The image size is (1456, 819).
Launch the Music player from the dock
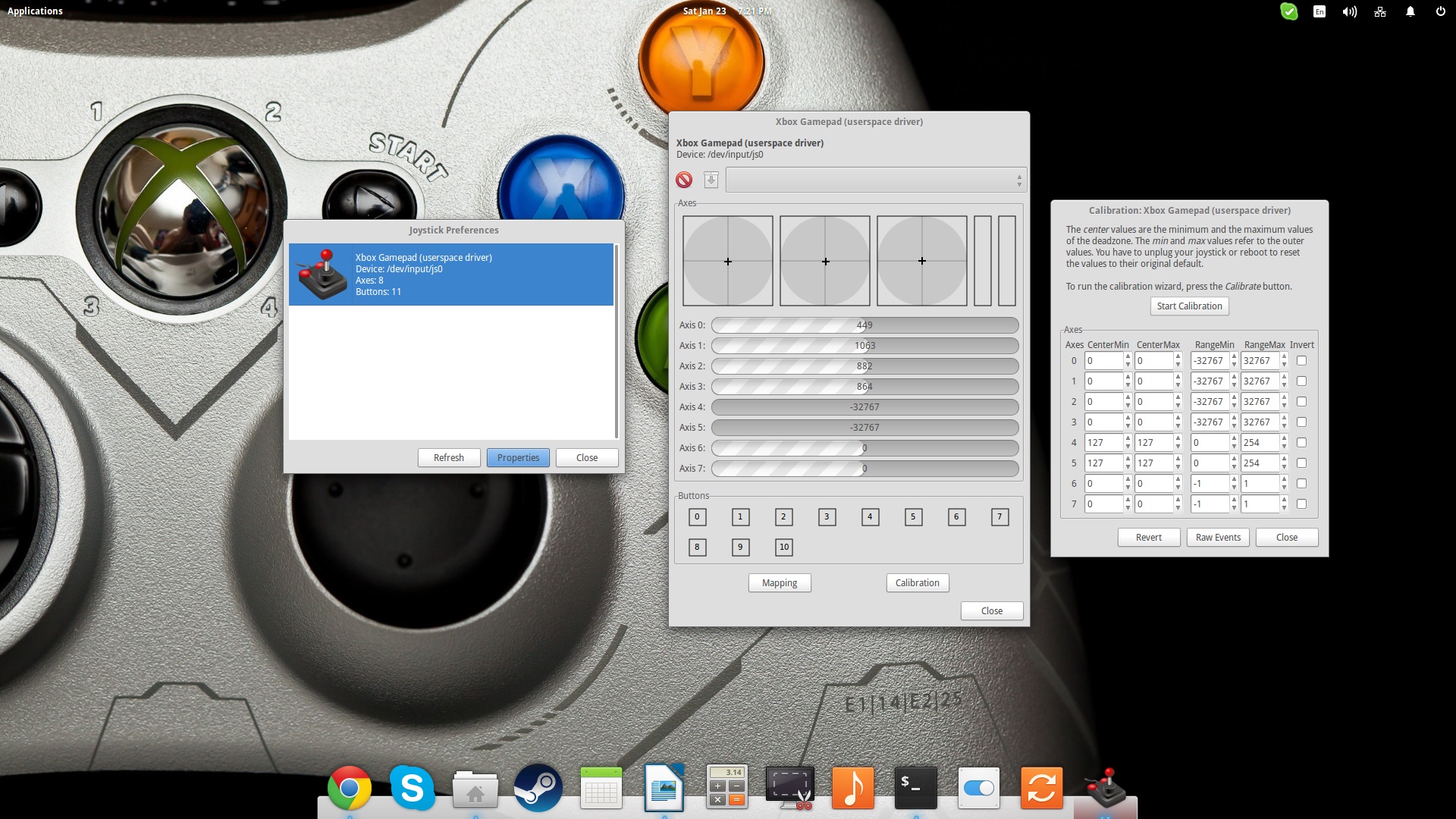coord(853,788)
